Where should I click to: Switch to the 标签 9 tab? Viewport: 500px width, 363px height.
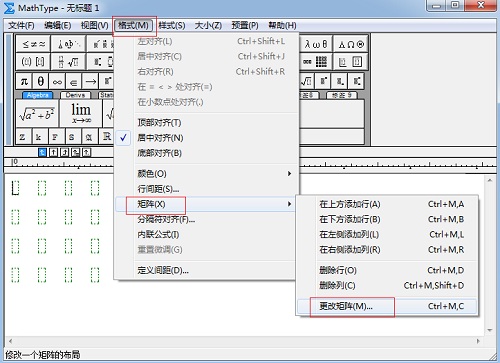point(342,95)
